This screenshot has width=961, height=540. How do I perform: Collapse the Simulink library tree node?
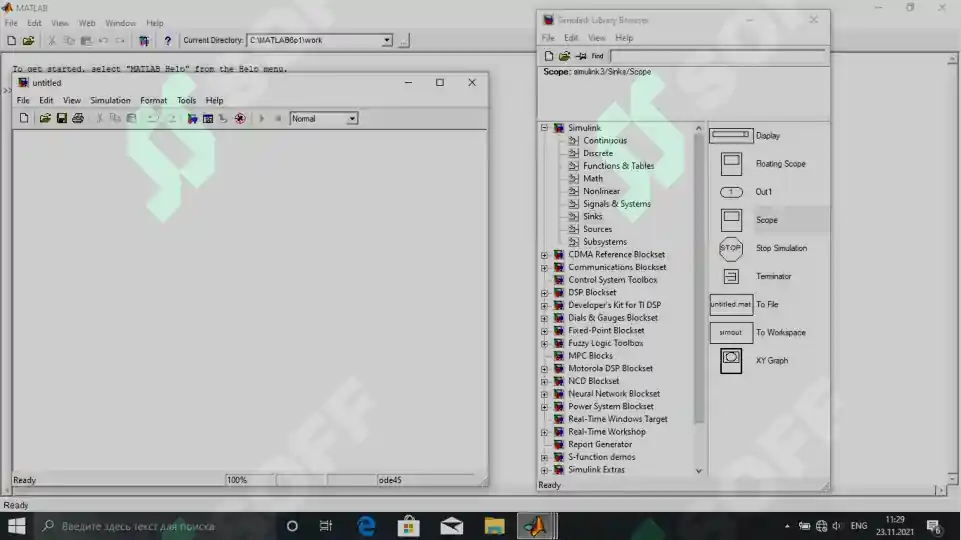coord(544,127)
